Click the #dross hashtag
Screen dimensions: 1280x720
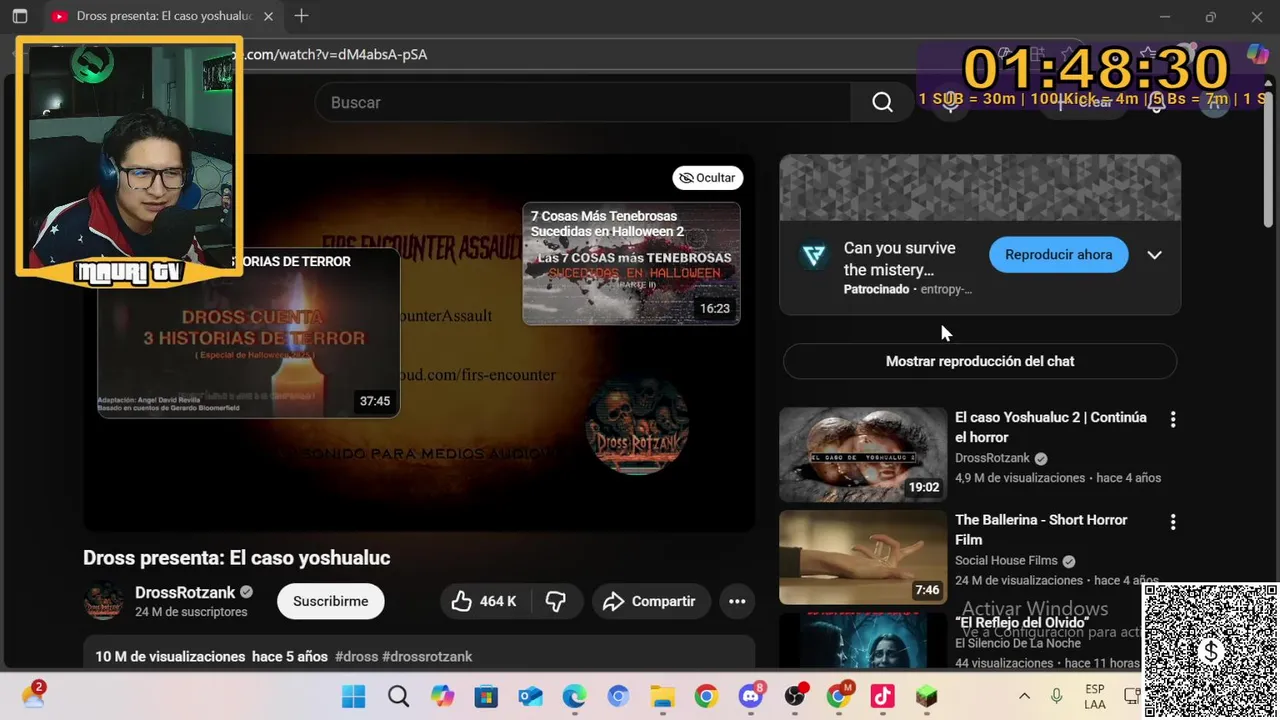356,657
